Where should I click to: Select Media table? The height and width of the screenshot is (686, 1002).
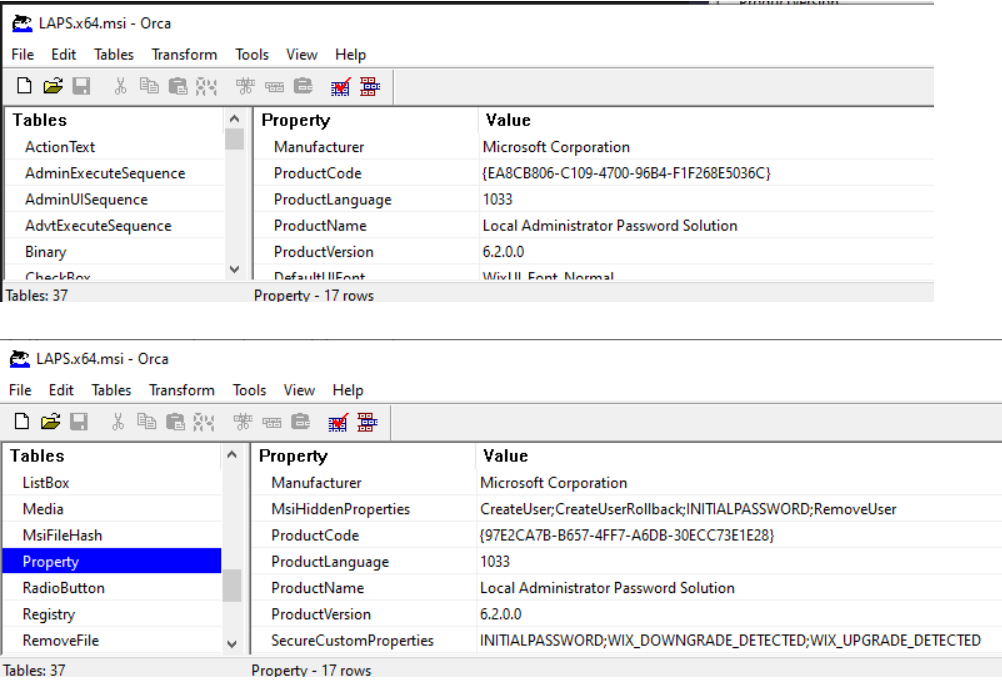tap(43, 509)
